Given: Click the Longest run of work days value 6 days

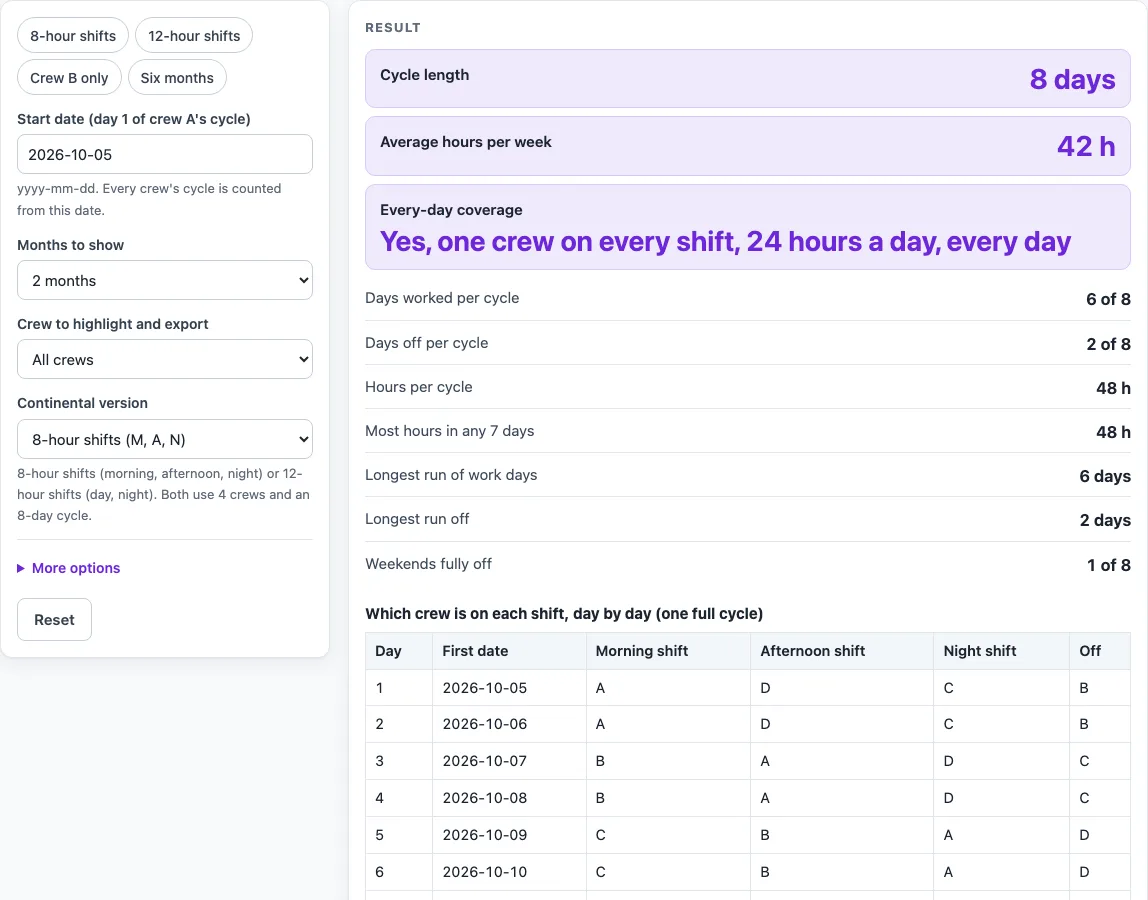Looking at the screenshot, I should [1105, 476].
